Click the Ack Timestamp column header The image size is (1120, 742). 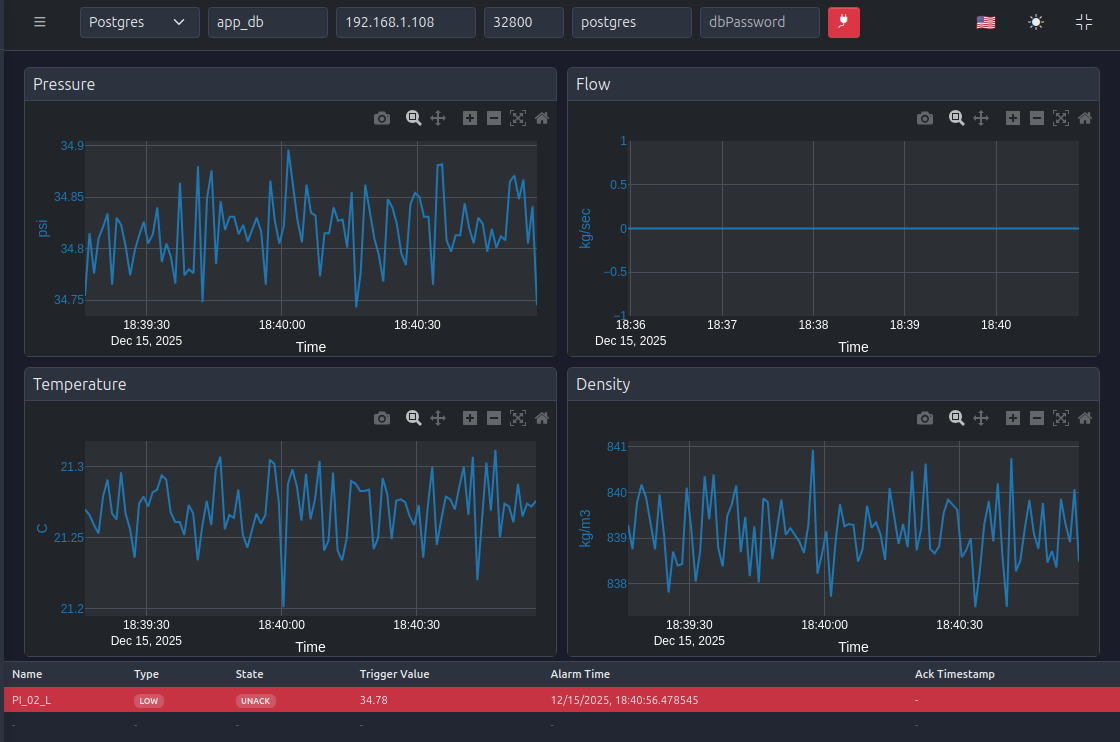pyautogui.click(x=954, y=674)
